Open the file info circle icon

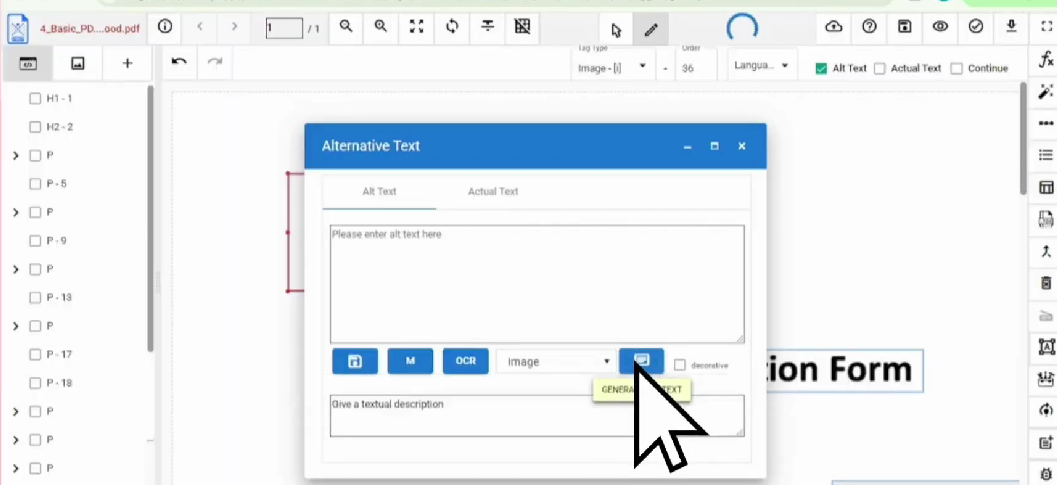165,27
